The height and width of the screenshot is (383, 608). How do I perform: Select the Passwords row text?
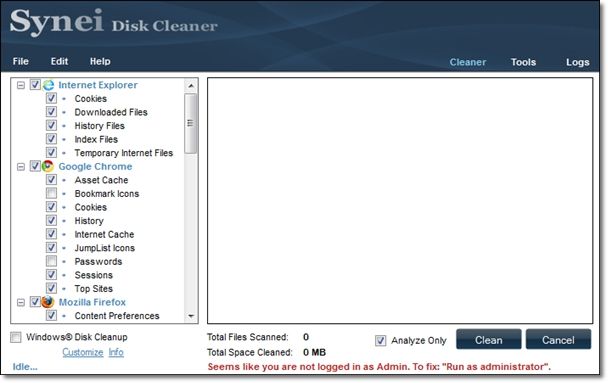pos(98,261)
